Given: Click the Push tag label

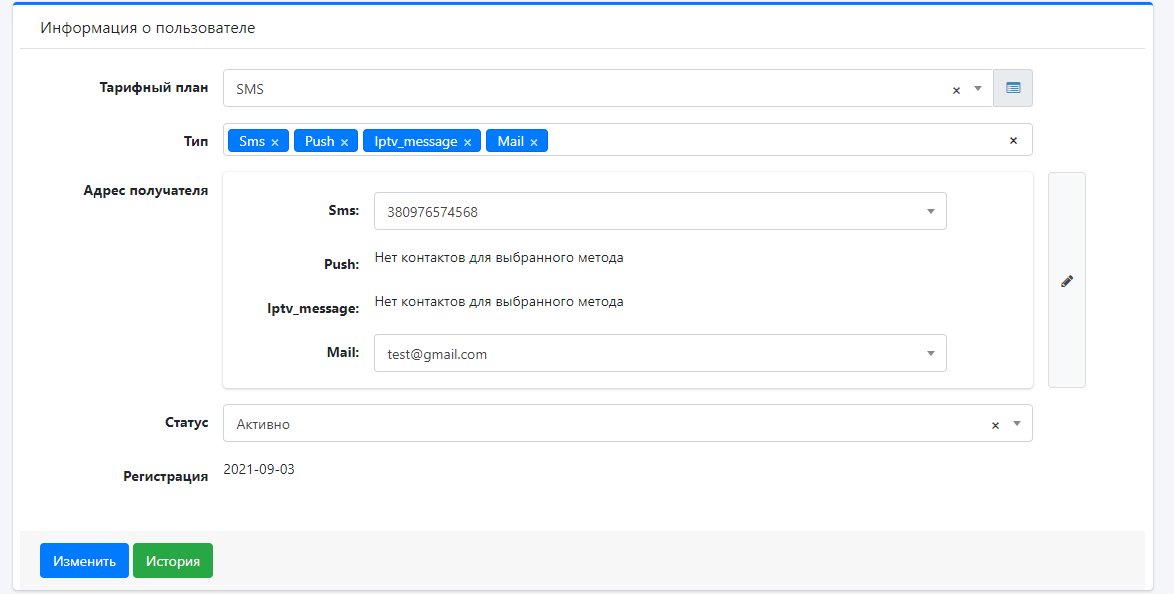Looking at the screenshot, I should tap(319, 141).
